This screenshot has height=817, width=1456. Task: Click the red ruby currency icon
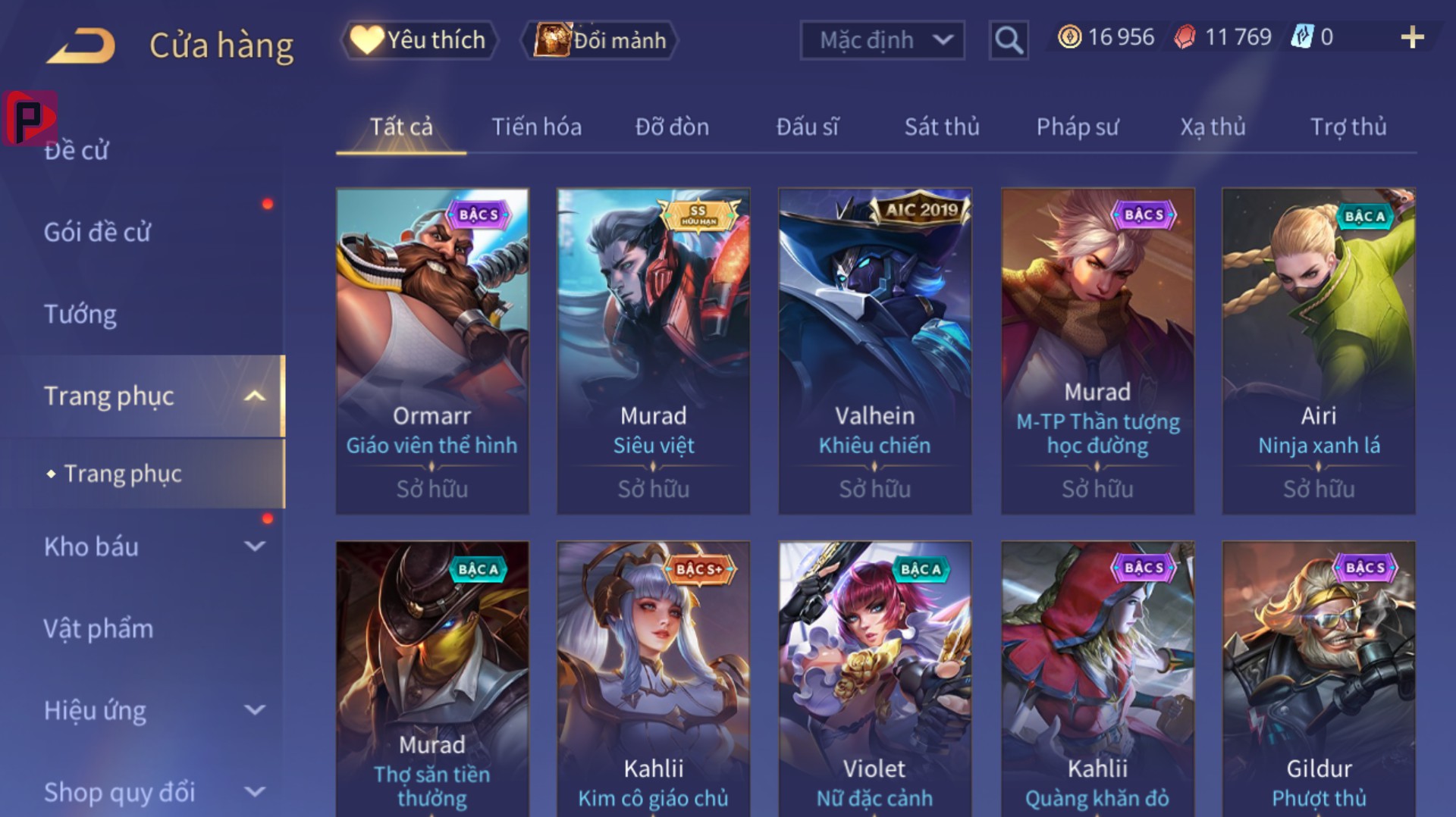[1185, 37]
